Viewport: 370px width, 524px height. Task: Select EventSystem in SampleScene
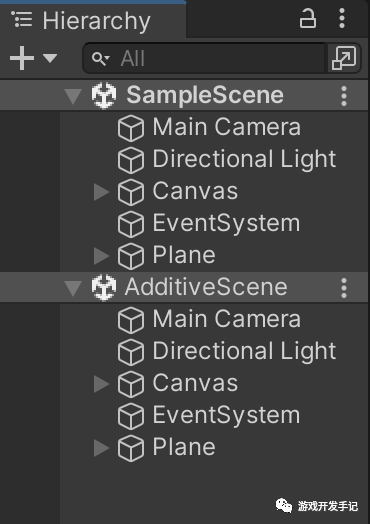tap(226, 224)
